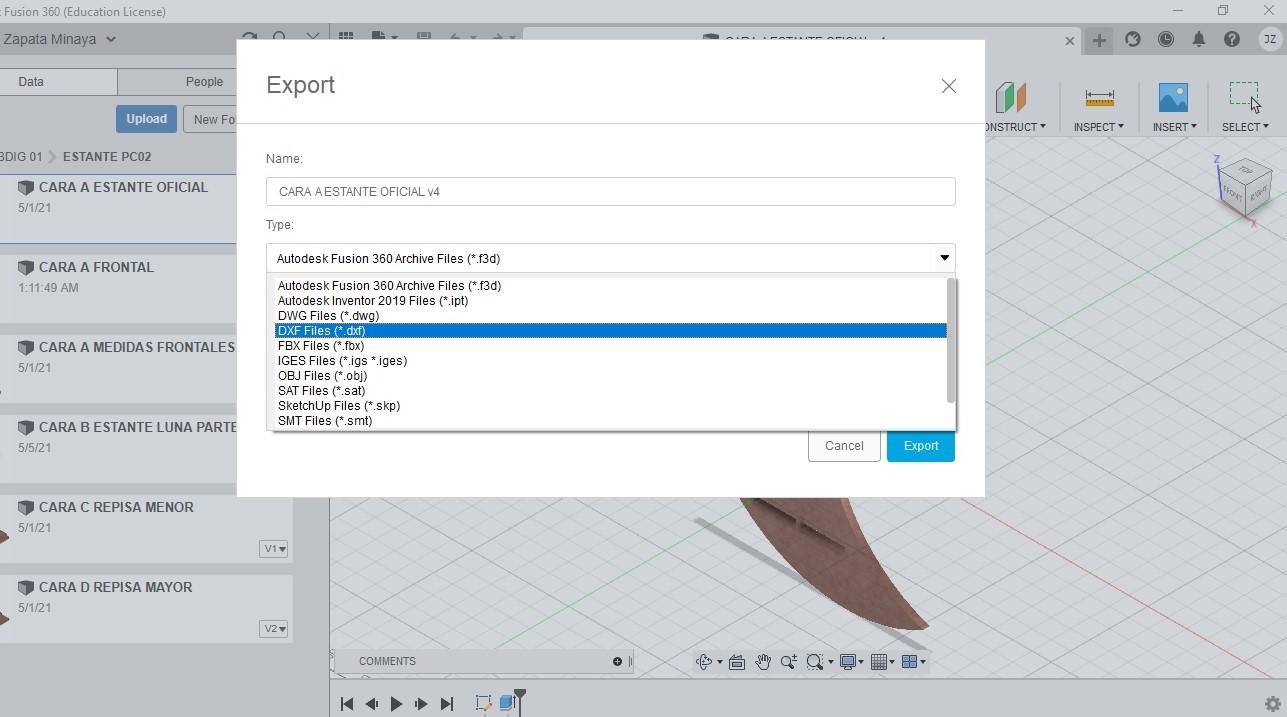Play the design timeline
Viewport: 1287px width, 717px height.
click(x=396, y=704)
